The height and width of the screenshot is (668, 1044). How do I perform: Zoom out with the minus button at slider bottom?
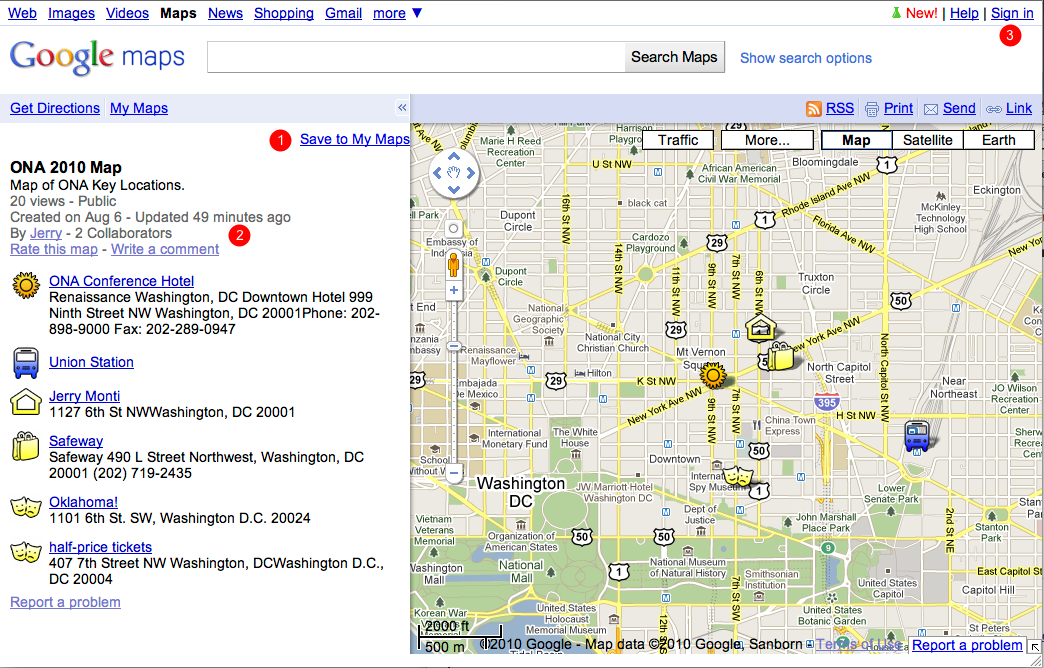(453, 474)
